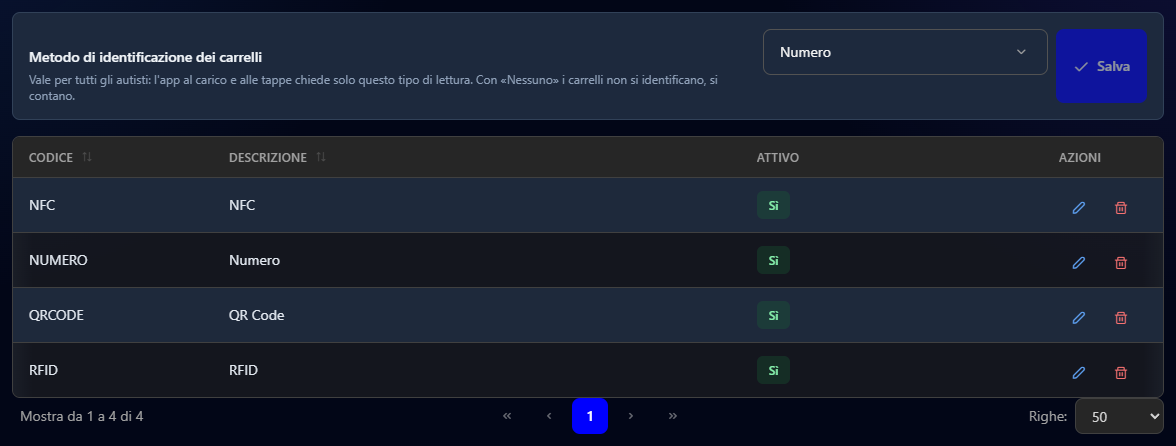Viewport: 1176px width, 446px height.
Task: Go to the previous page arrow
Action: (549, 416)
